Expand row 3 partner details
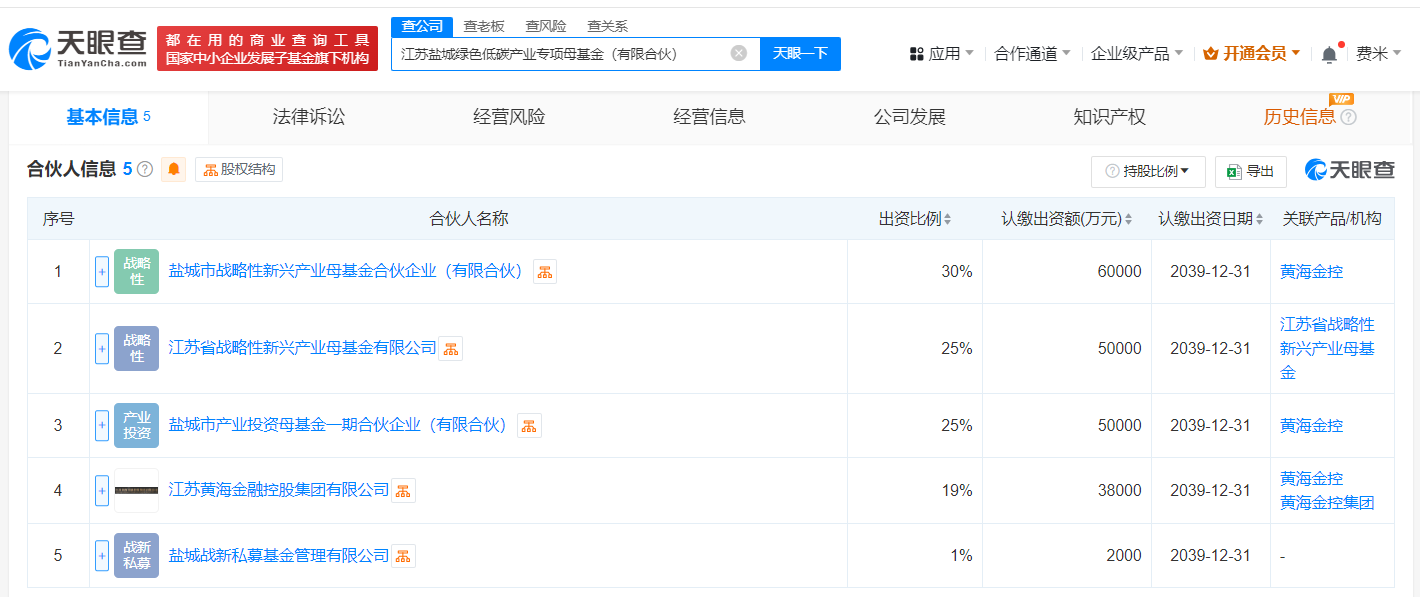The width and height of the screenshot is (1420, 597). pos(102,425)
